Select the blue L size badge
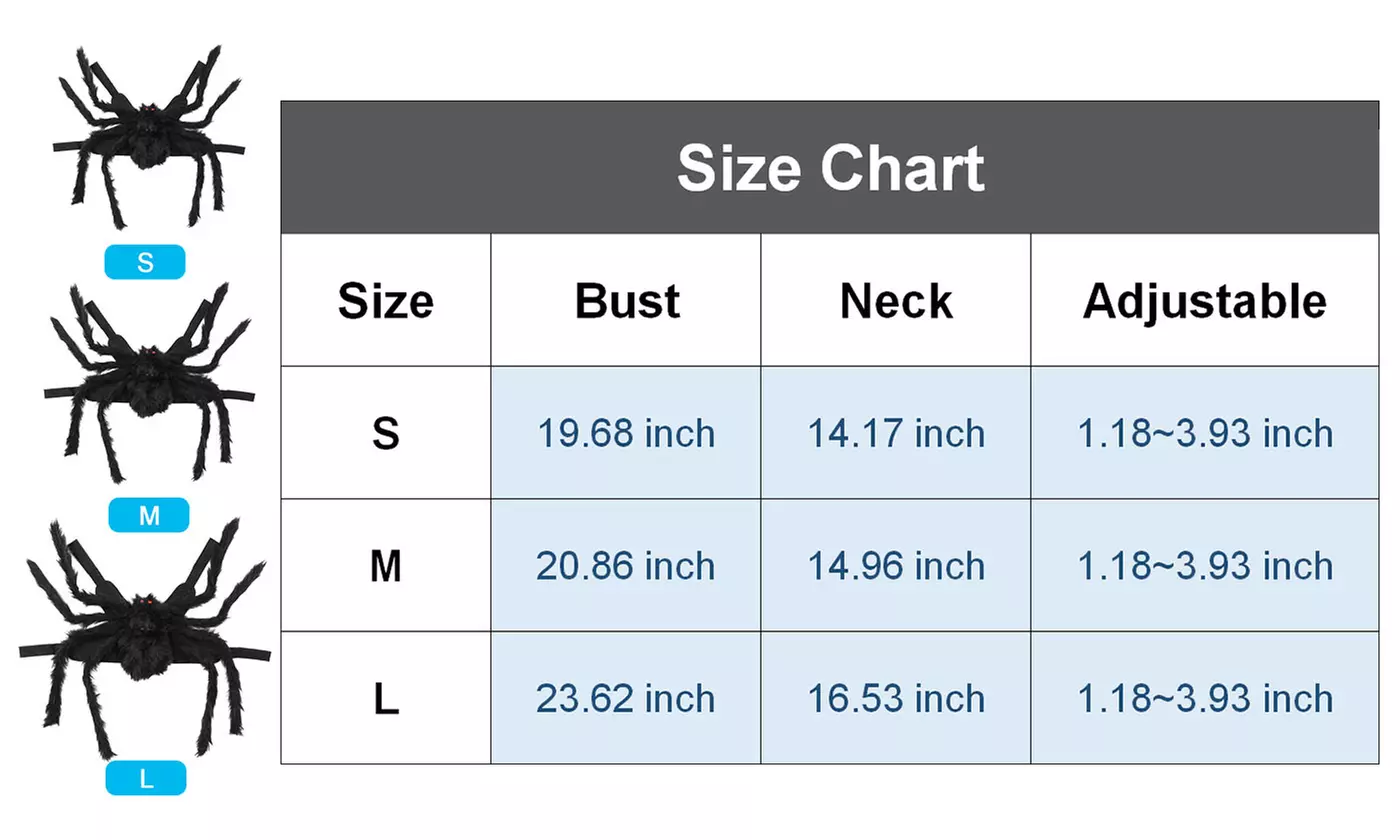 pyautogui.click(x=146, y=778)
